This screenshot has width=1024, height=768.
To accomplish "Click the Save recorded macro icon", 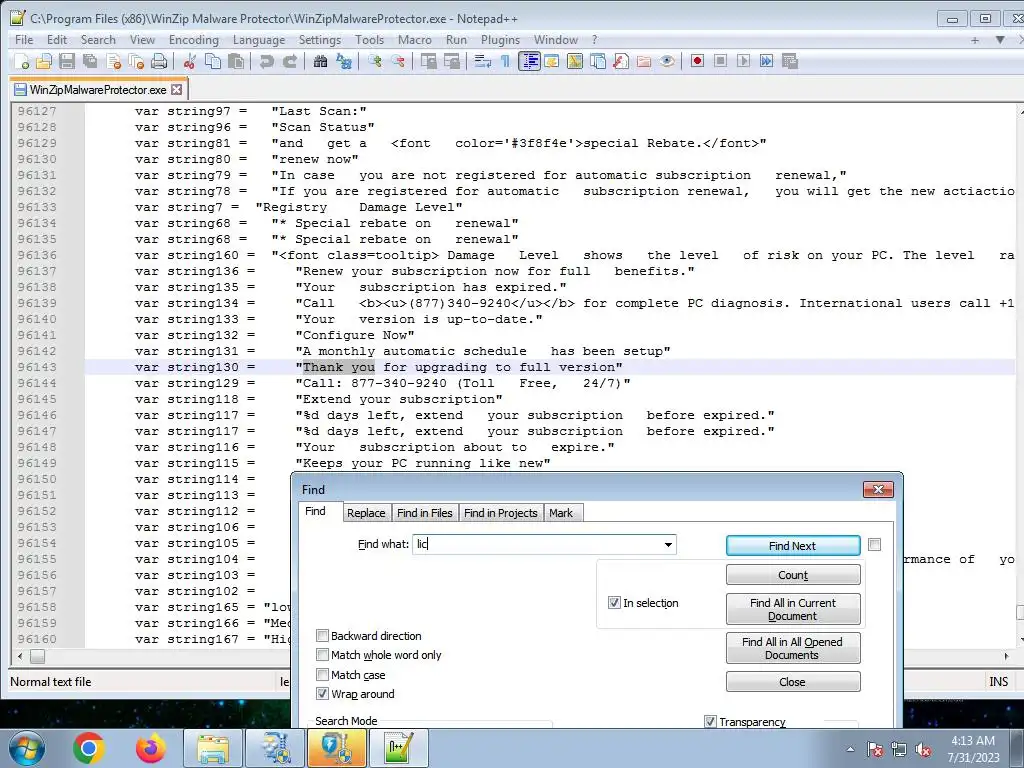I will point(790,61).
